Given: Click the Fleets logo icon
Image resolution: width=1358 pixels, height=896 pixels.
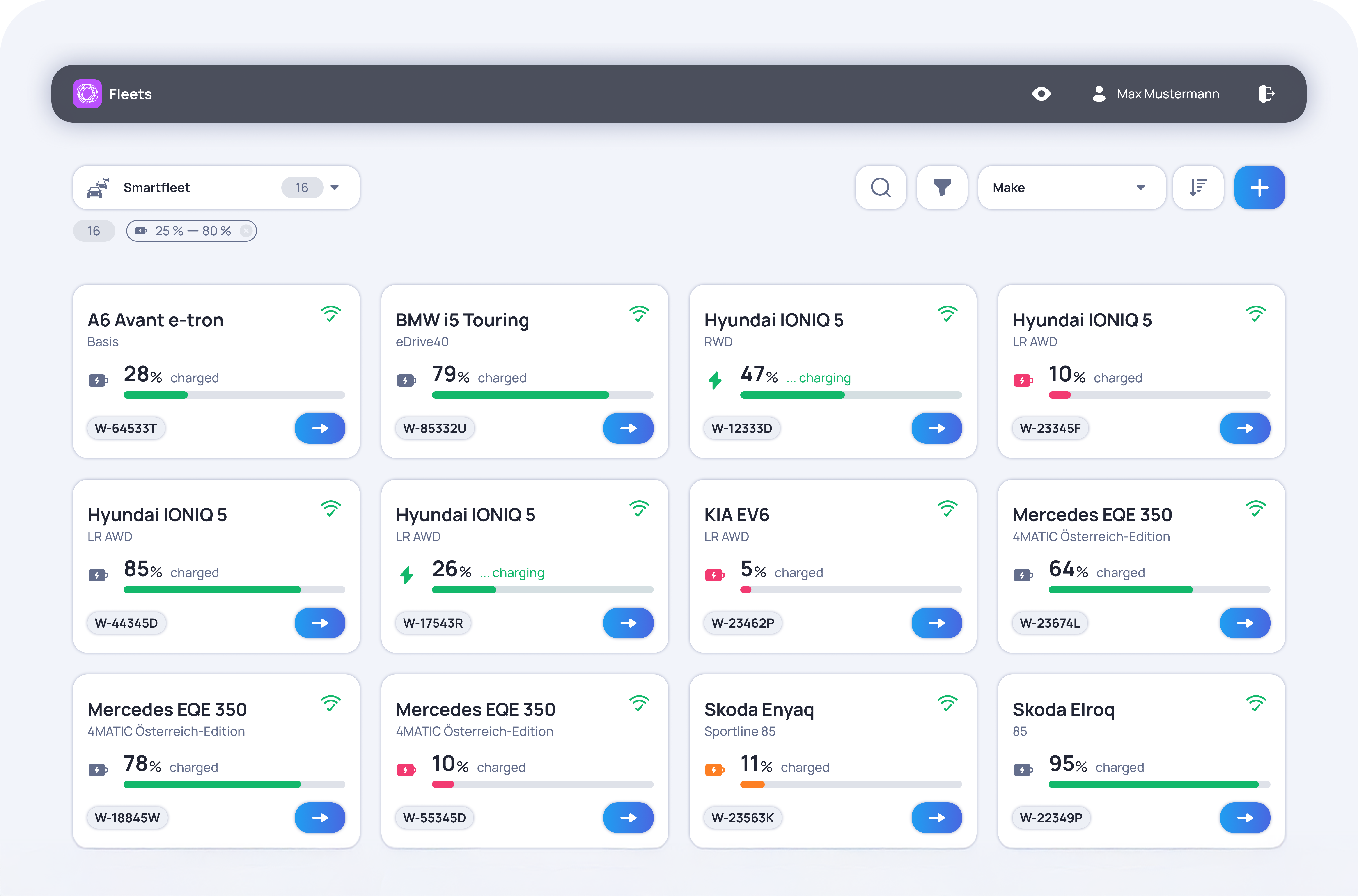Looking at the screenshot, I should point(87,94).
